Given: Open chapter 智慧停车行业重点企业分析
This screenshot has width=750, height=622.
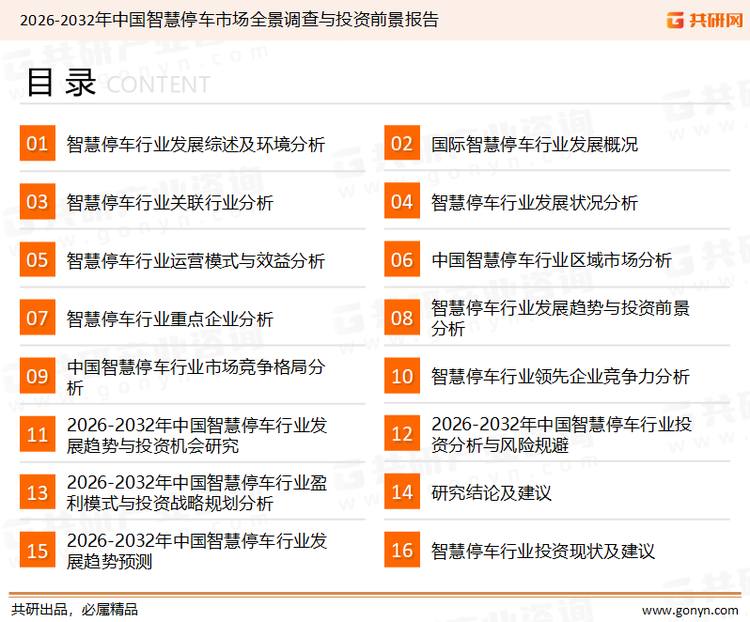Looking at the screenshot, I should click(x=170, y=319).
